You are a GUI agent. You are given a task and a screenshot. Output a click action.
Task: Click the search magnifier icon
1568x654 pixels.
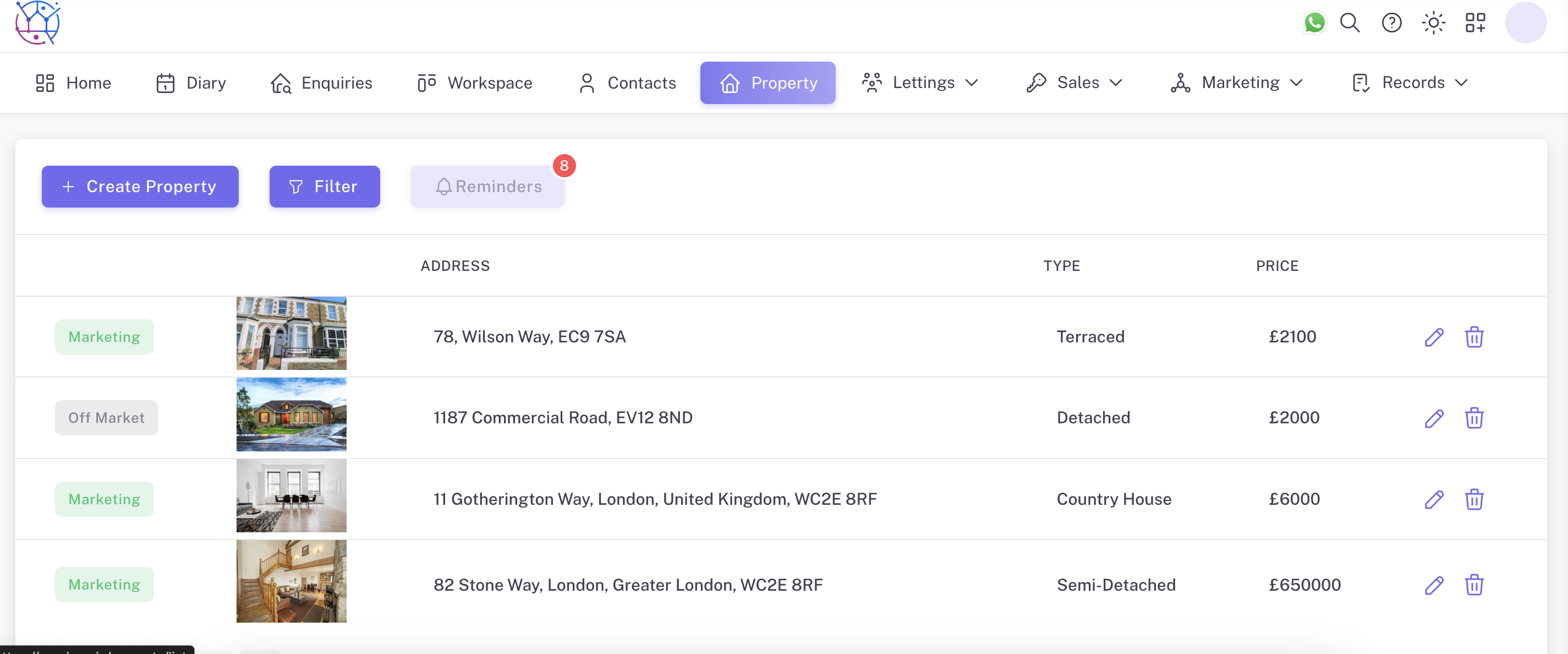coord(1350,23)
